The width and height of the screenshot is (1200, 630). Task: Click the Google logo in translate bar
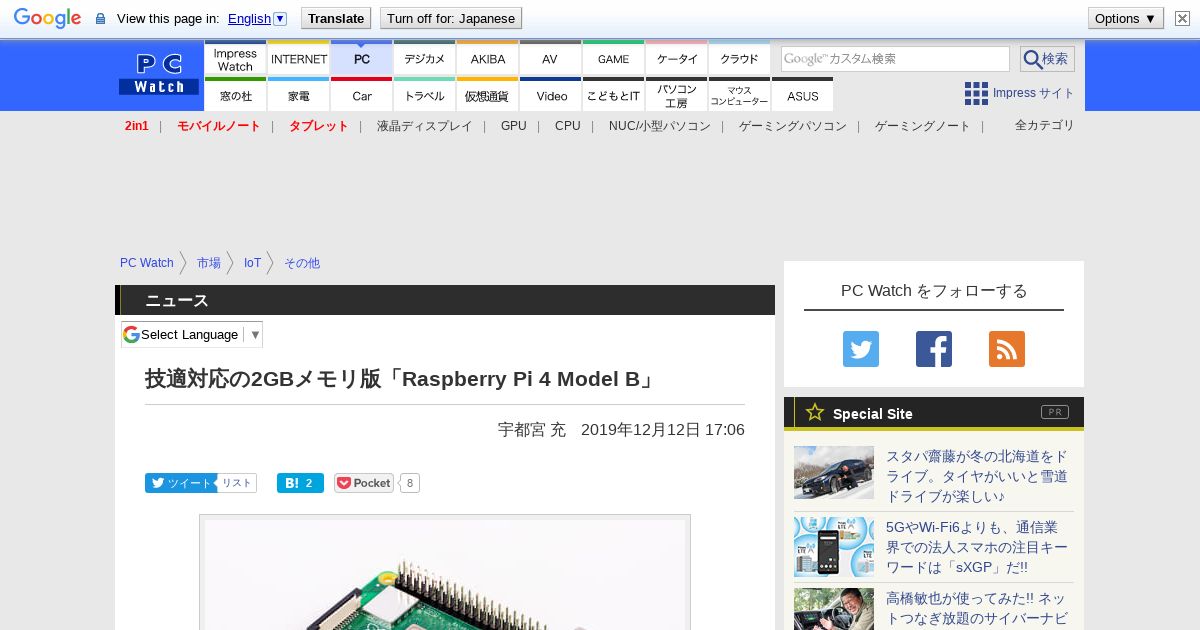[x=47, y=18]
